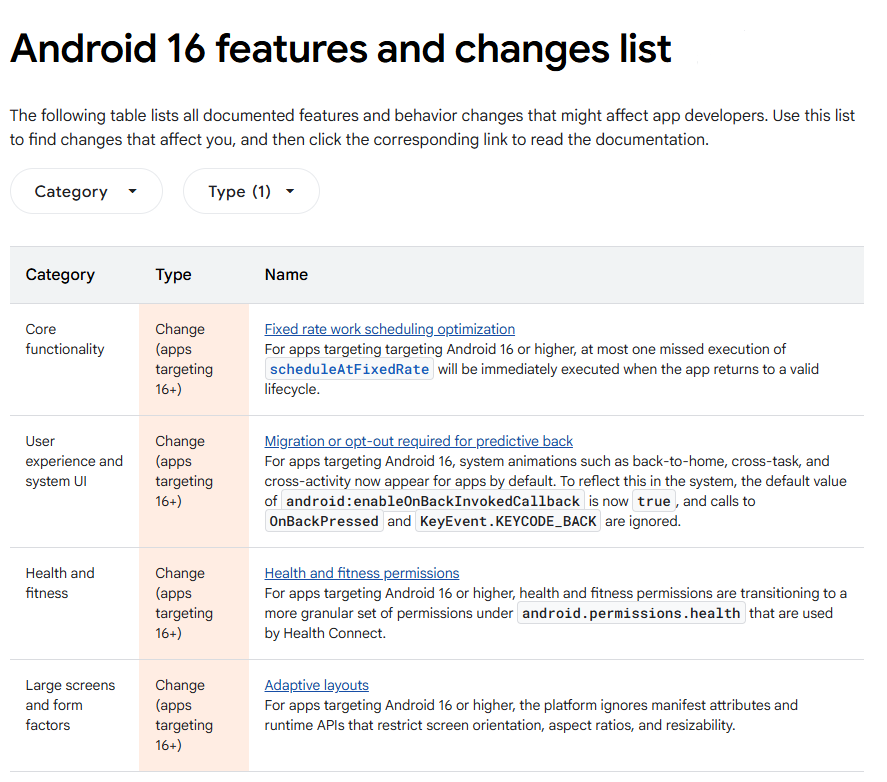Expand the Type (1) dropdown chevron arrow
The width and height of the screenshot is (887, 782).
point(292,191)
